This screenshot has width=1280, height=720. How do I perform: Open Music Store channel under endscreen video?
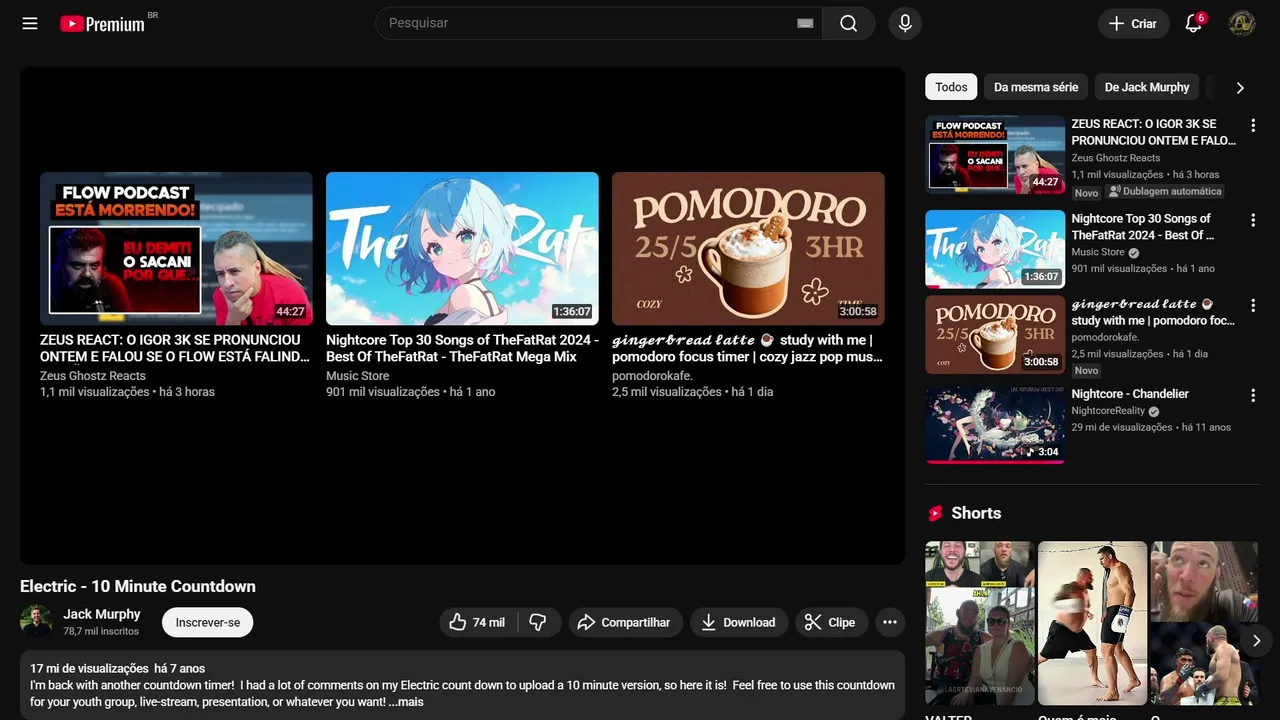(357, 376)
